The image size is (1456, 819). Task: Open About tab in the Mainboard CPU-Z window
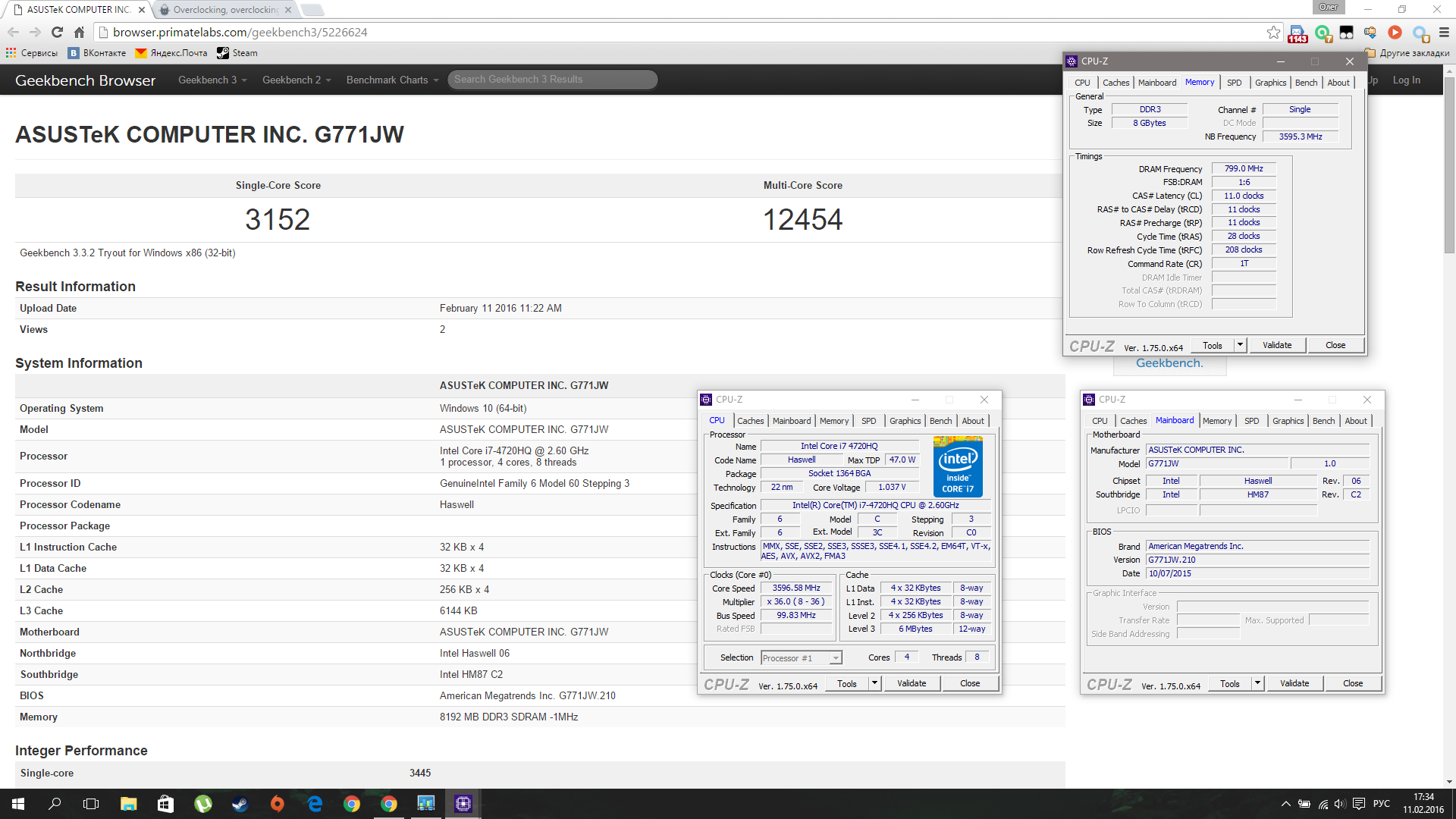tap(1356, 421)
